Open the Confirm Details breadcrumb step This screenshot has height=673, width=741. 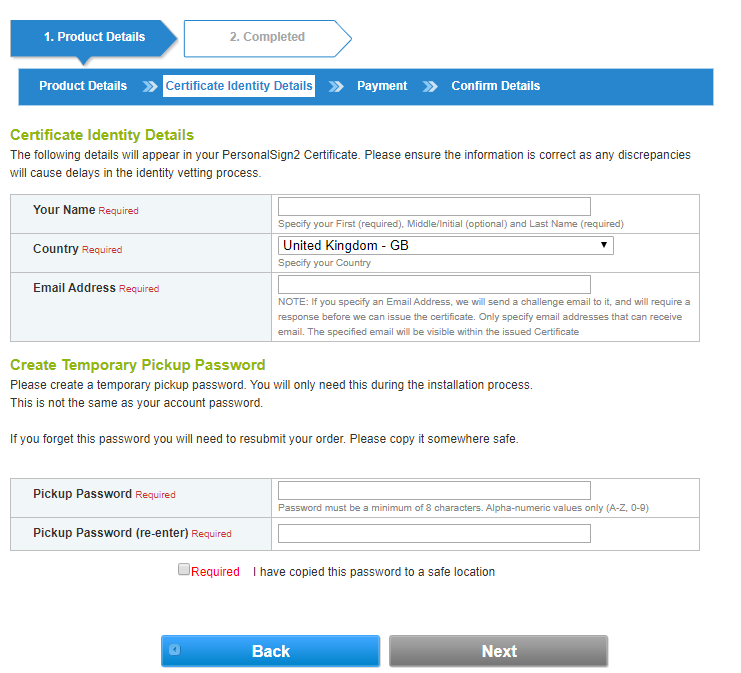(x=495, y=86)
